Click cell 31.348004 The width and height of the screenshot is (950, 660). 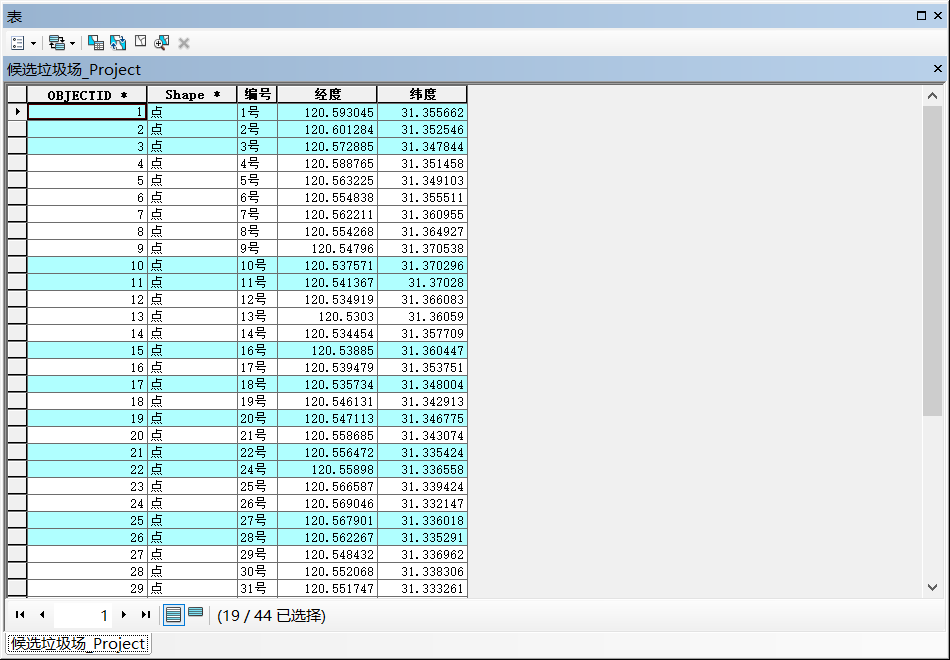[x=422, y=384]
